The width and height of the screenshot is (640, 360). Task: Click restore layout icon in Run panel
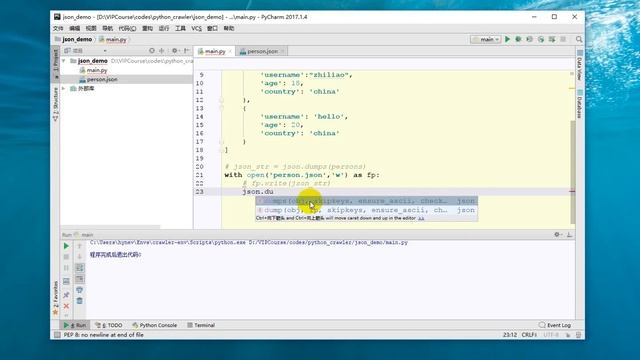[x=66, y=282]
